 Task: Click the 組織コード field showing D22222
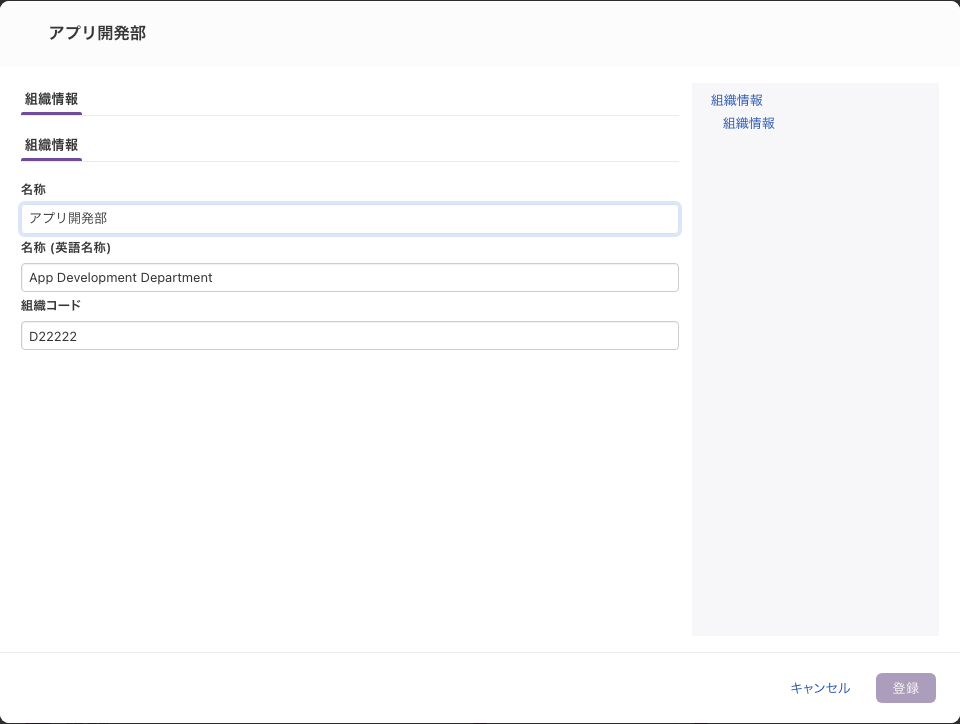point(350,336)
